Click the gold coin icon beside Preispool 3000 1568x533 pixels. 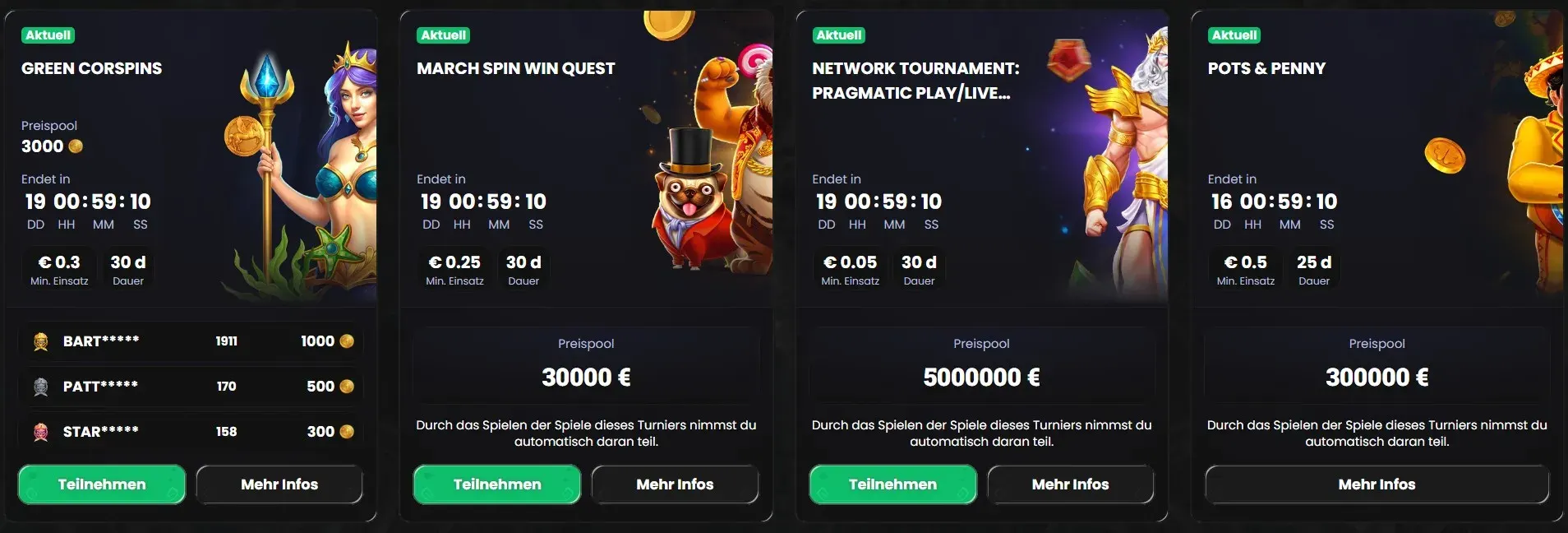tap(76, 146)
